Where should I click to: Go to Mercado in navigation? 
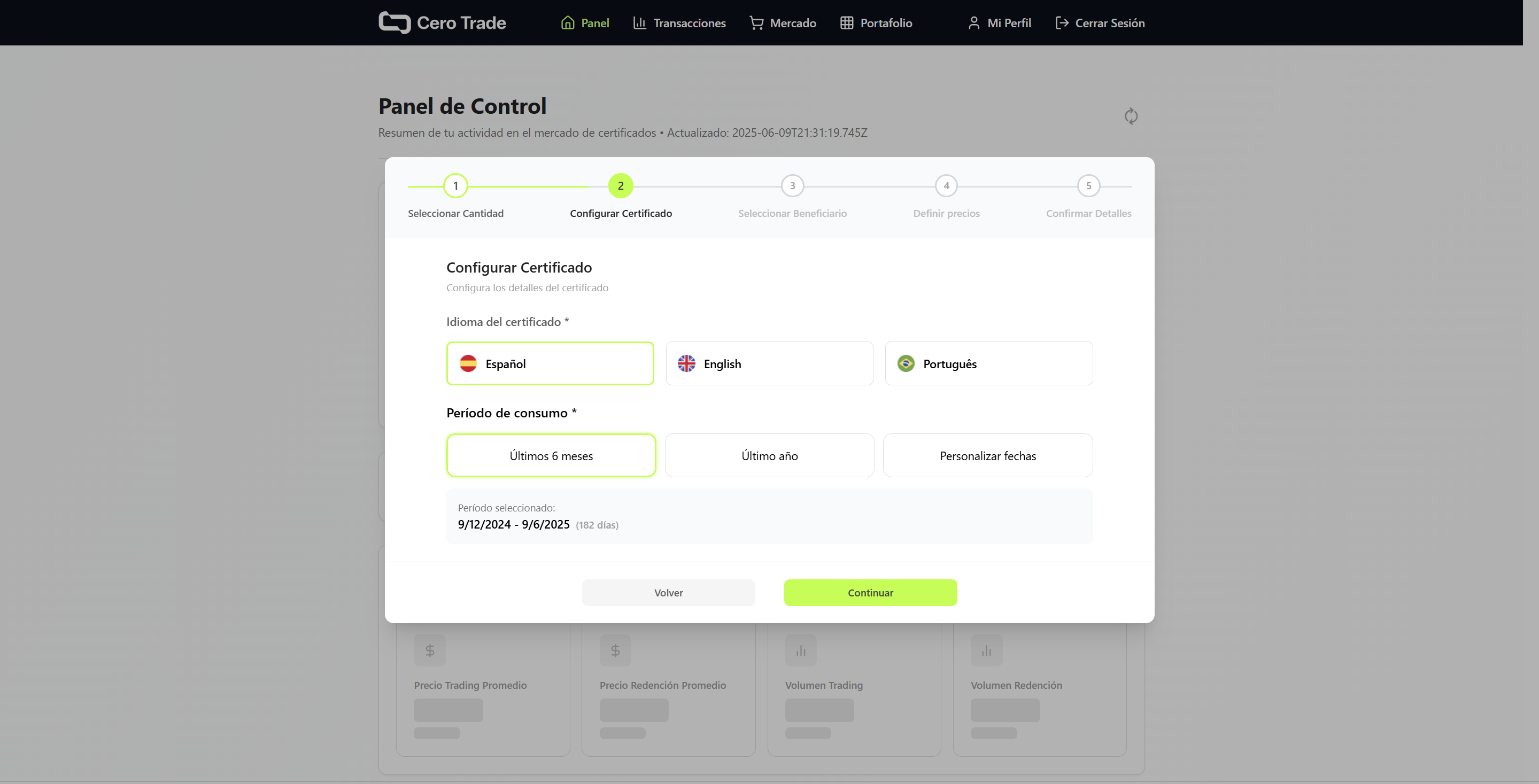pyautogui.click(x=792, y=22)
